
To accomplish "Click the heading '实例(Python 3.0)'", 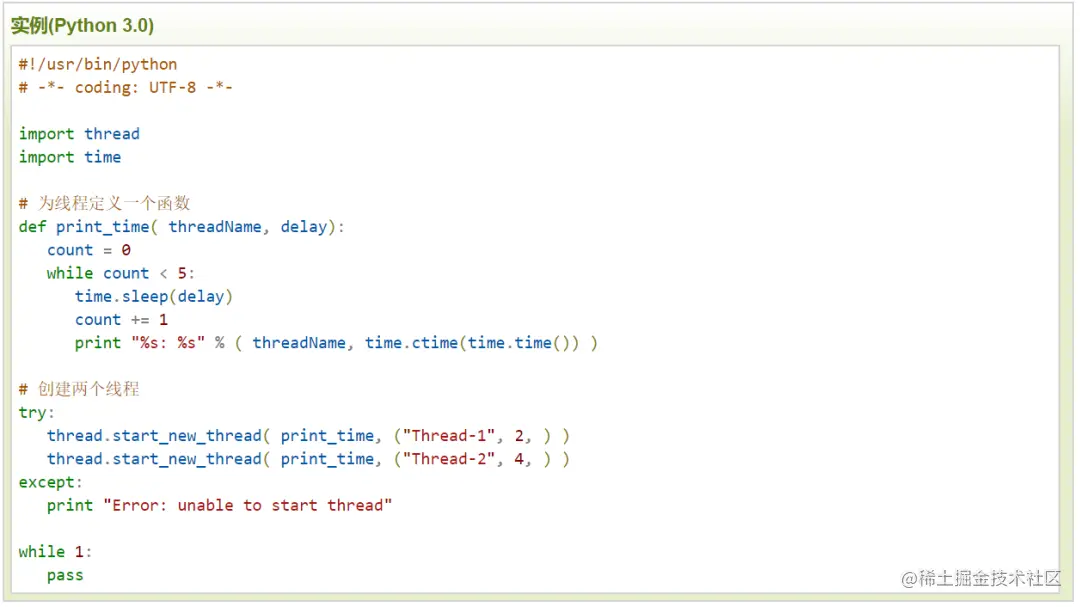I will (82, 25).
